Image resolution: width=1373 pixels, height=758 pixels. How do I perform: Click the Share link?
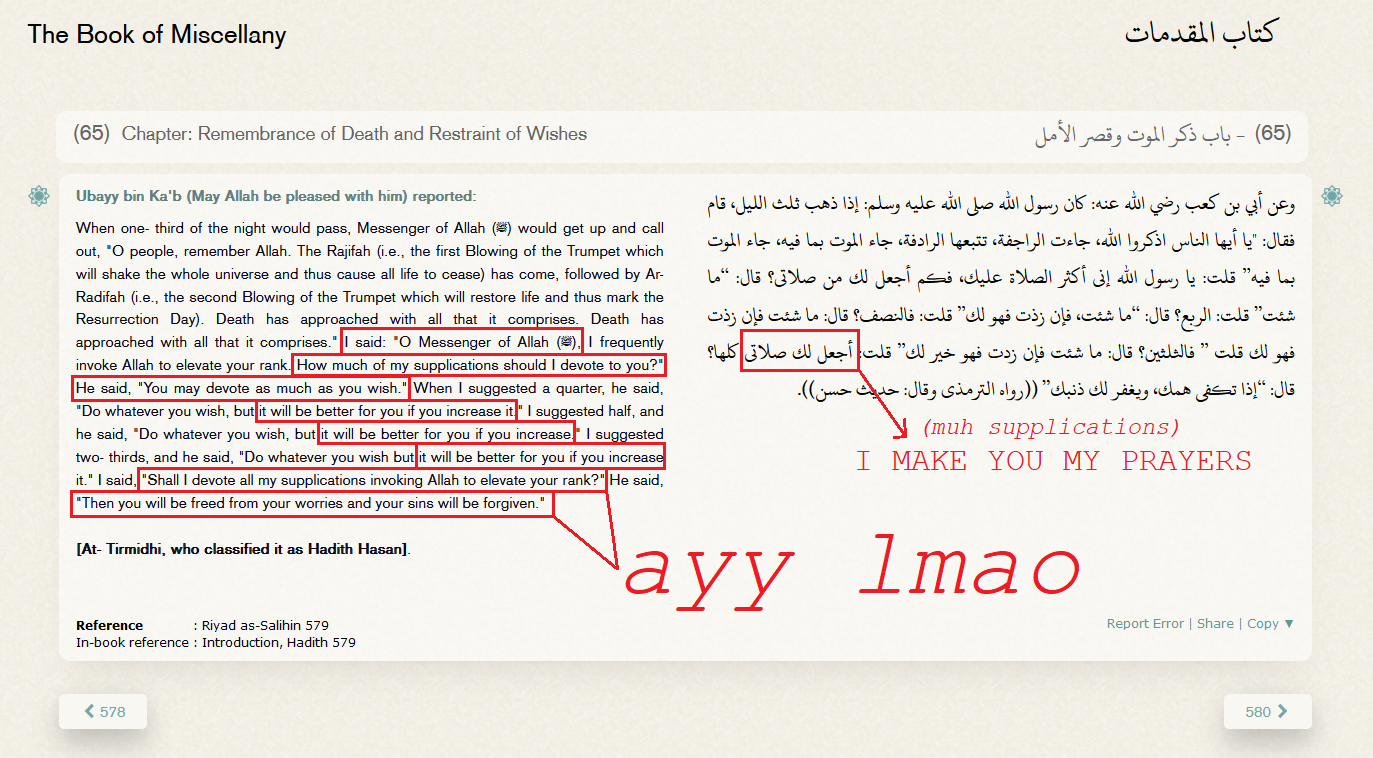pos(1215,623)
